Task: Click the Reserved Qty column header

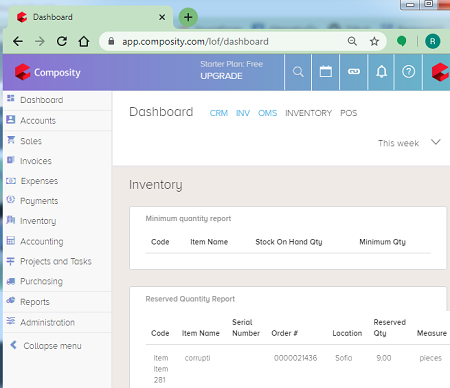Action: pyautogui.click(x=389, y=328)
